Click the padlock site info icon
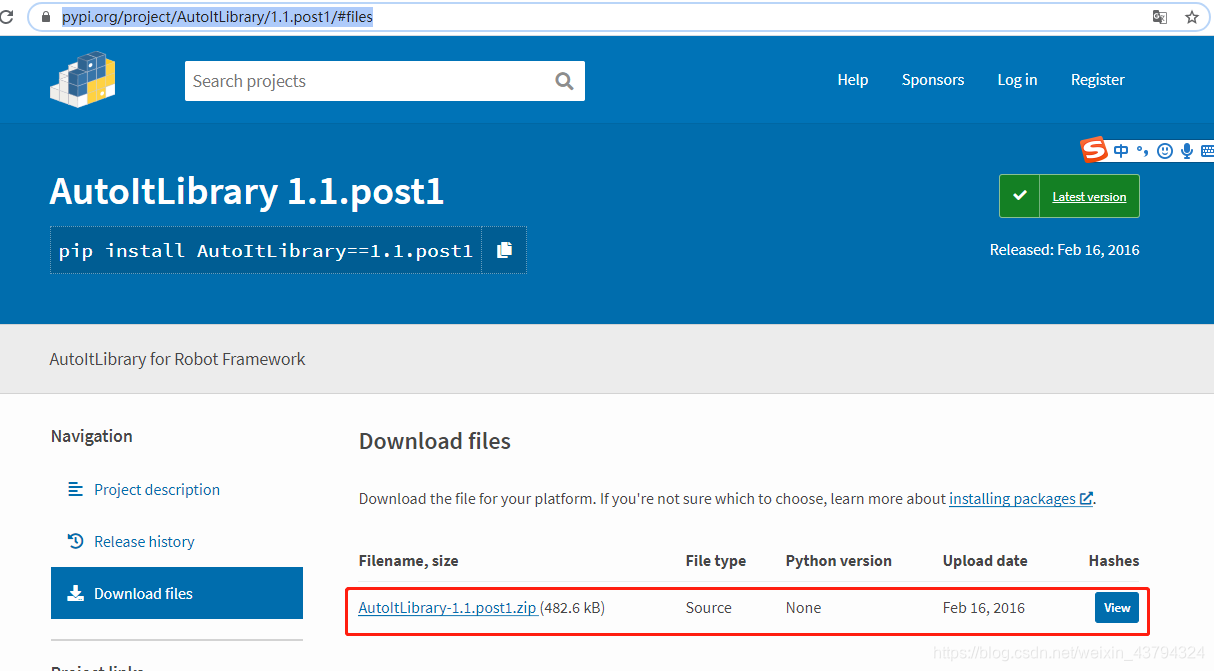Screen dimensions: 1214x671 (x=44, y=17)
